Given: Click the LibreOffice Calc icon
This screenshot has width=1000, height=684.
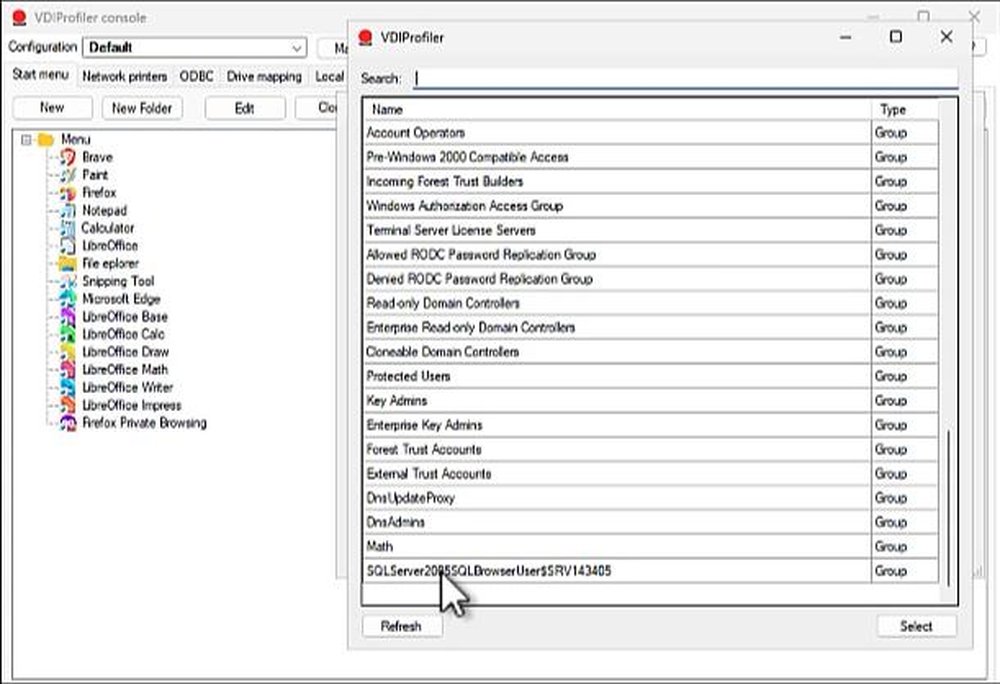Looking at the screenshot, I should (x=68, y=334).
